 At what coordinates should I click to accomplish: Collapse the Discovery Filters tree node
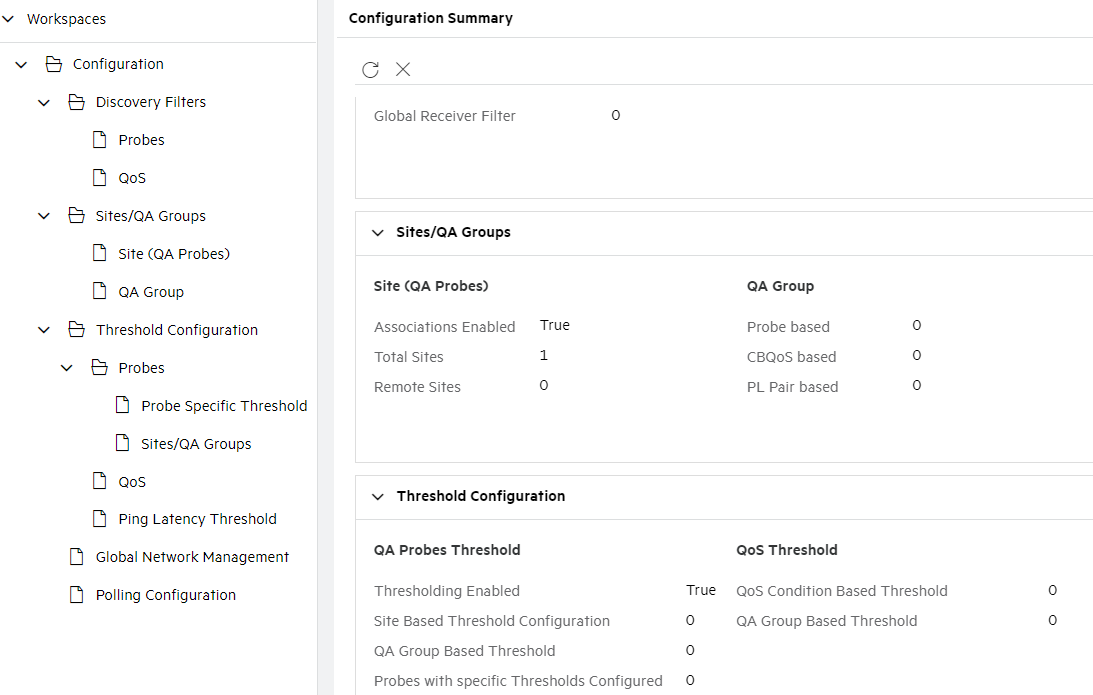pyautogui.click(x=43, y=101)
